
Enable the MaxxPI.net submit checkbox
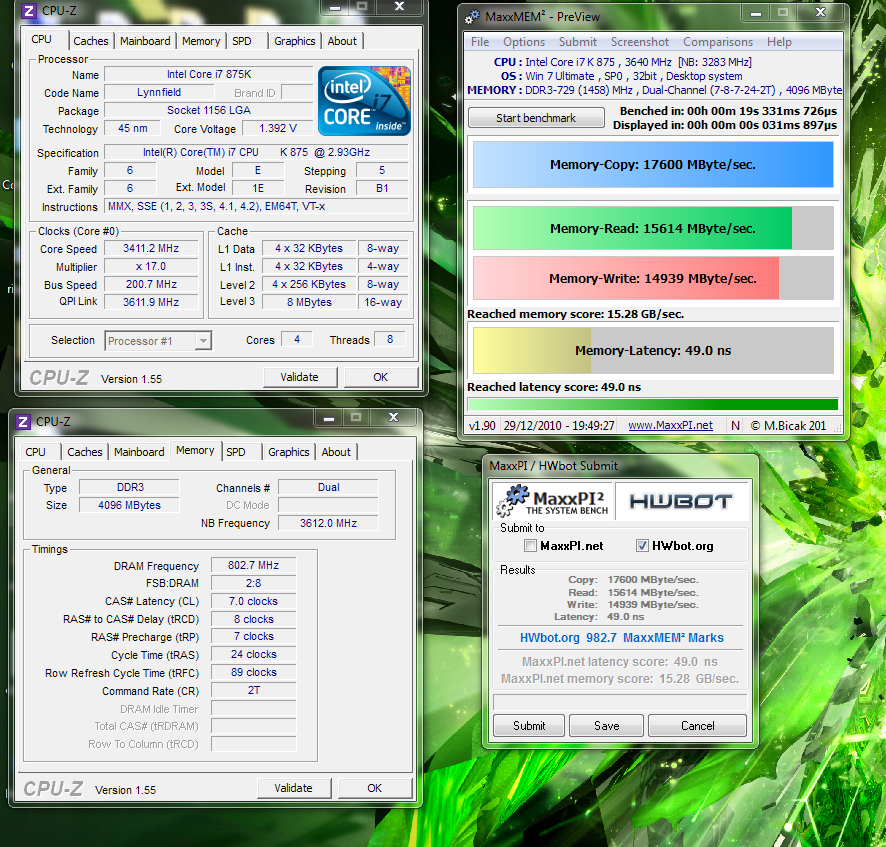(530, 546)
